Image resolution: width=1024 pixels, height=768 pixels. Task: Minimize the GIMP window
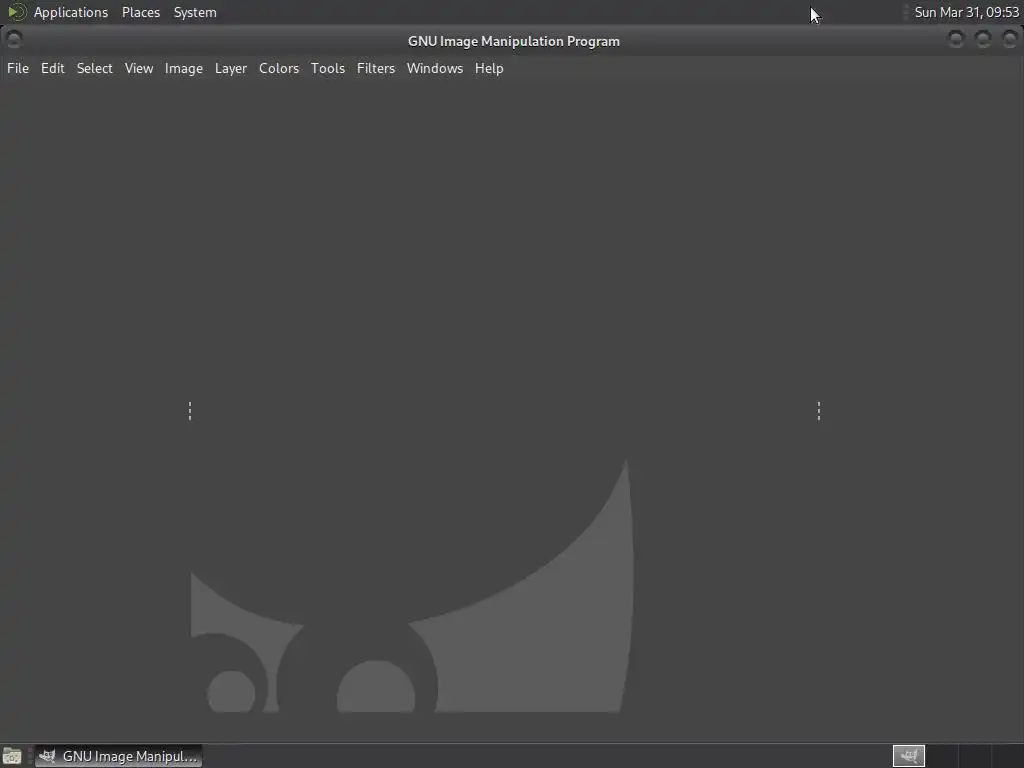[x=956, y=39]
